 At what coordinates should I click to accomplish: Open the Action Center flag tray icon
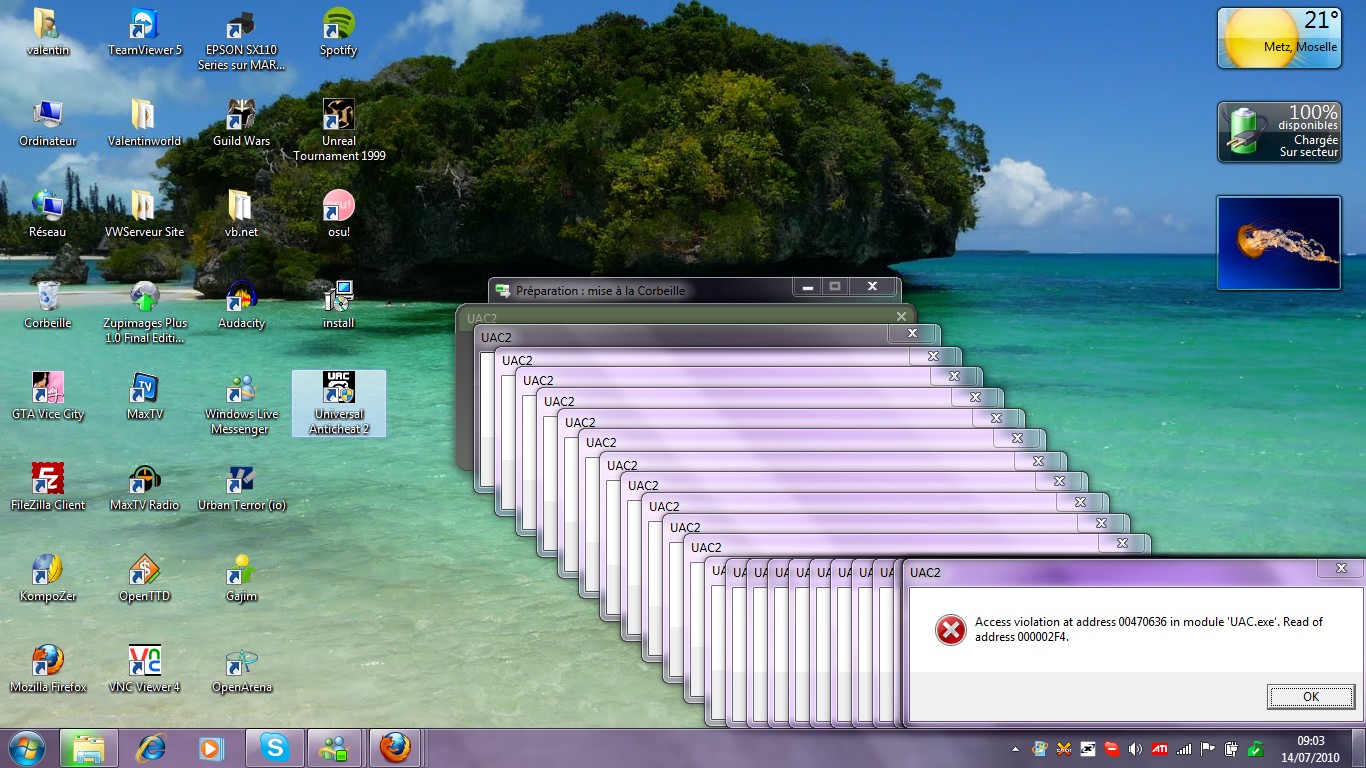(1208, 748)
